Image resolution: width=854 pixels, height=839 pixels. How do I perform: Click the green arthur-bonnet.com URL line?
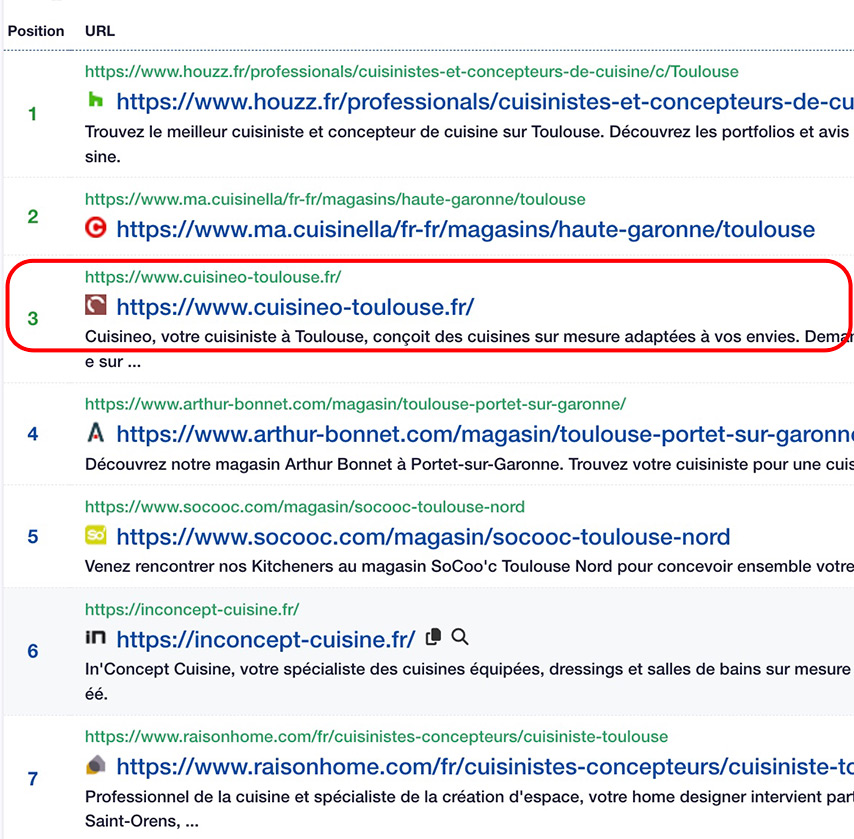356,404
